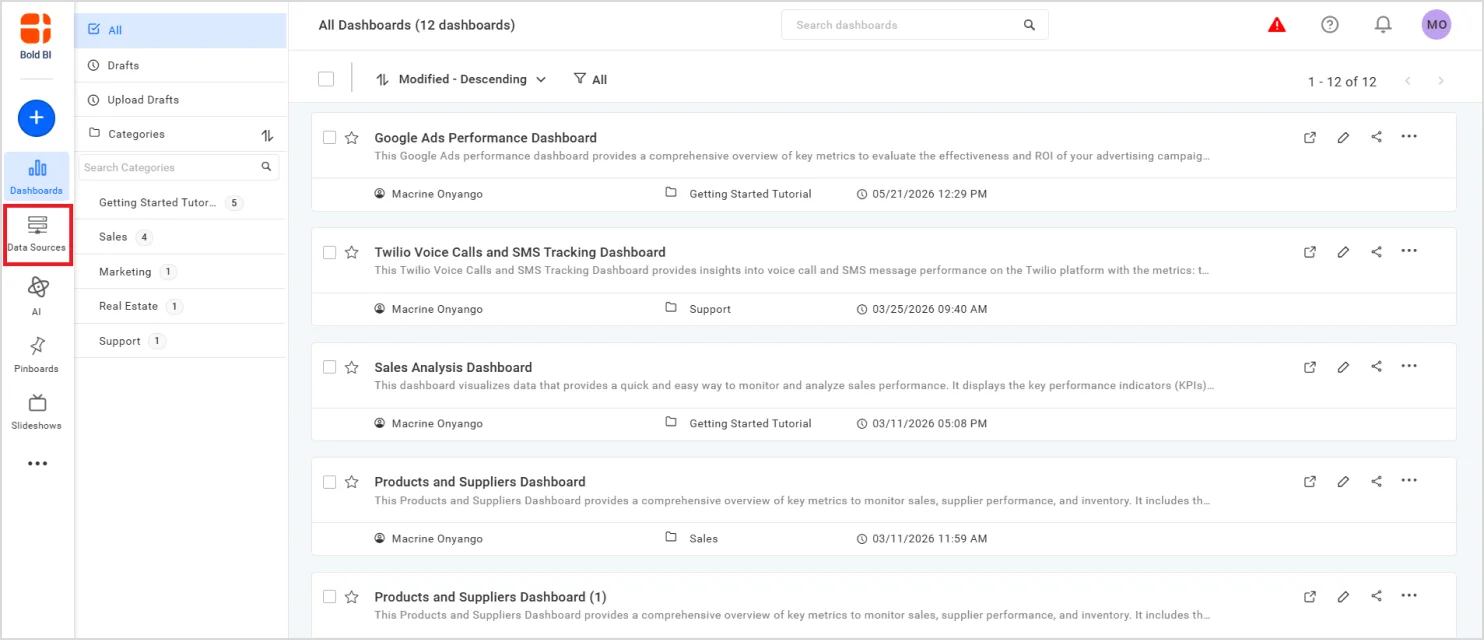The width and height of the screenshot is (1484, 640).
Task: Open the Data Sources section
Action: click(x=37, y=235)
